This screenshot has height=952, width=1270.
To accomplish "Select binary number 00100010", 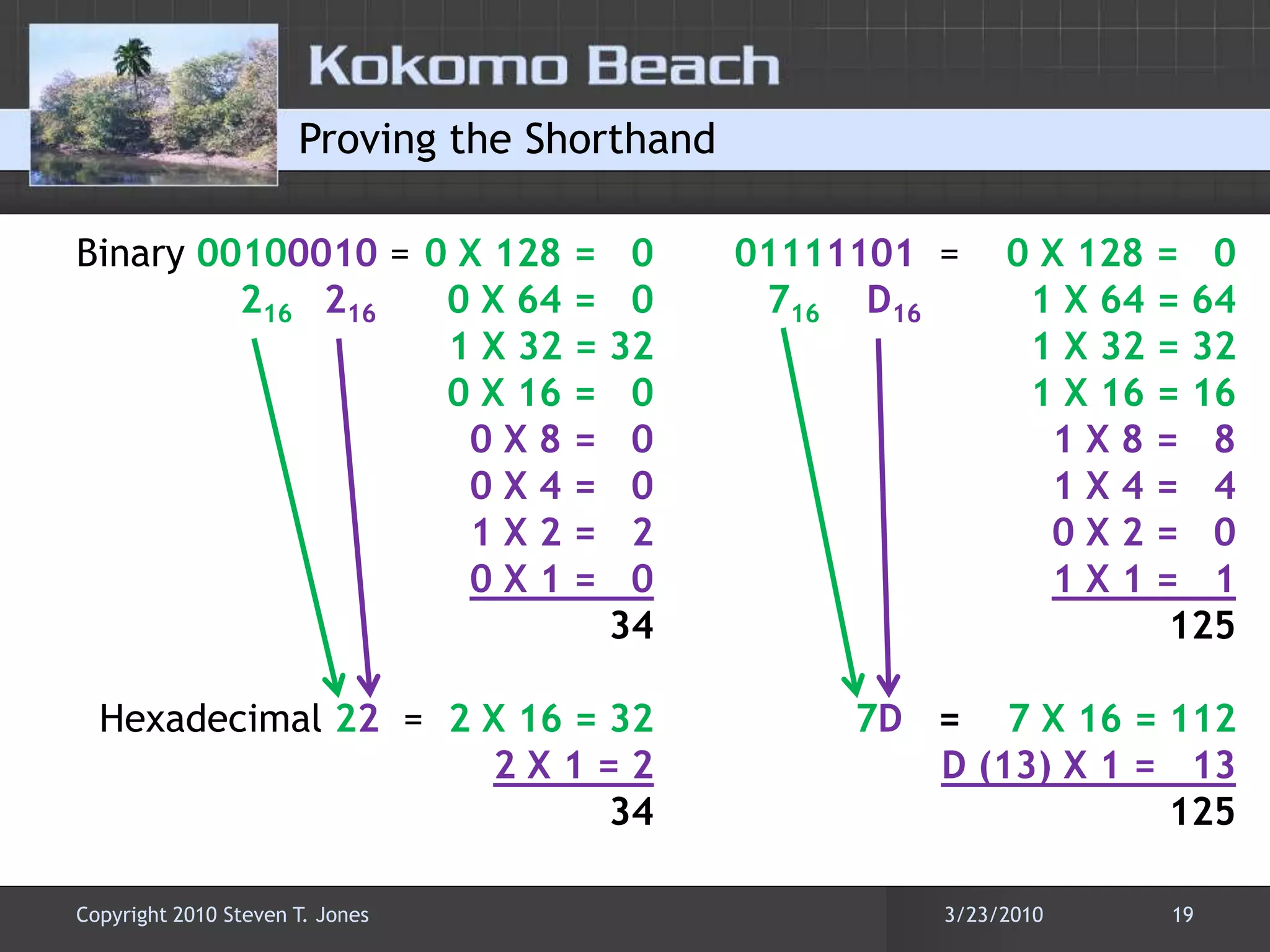I will click(286, 253).
